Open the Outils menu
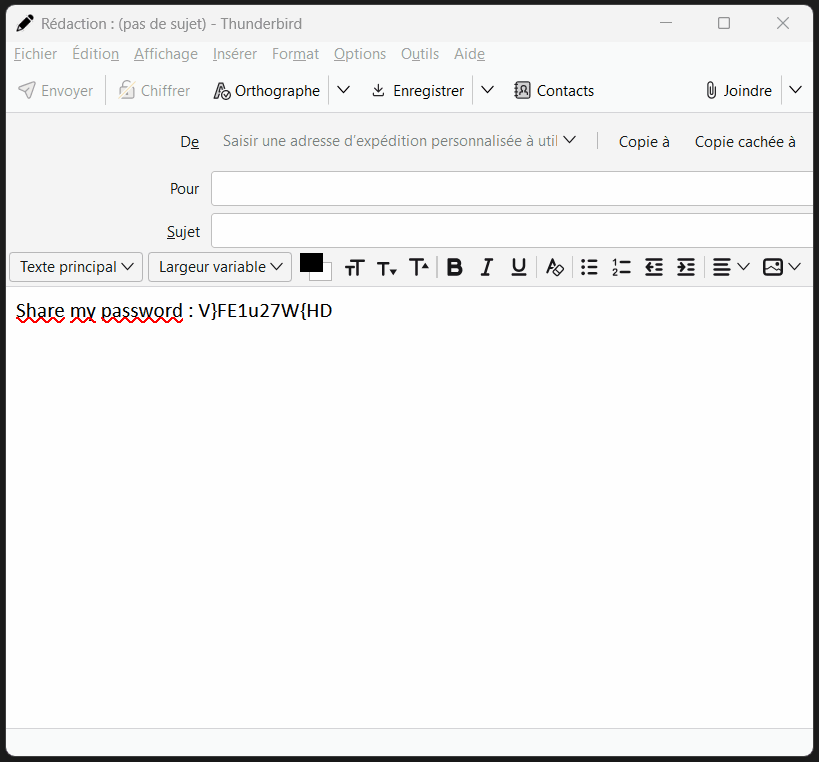This screenshot has height=762, width=819. pyautogui.click(x=420, y=54)
